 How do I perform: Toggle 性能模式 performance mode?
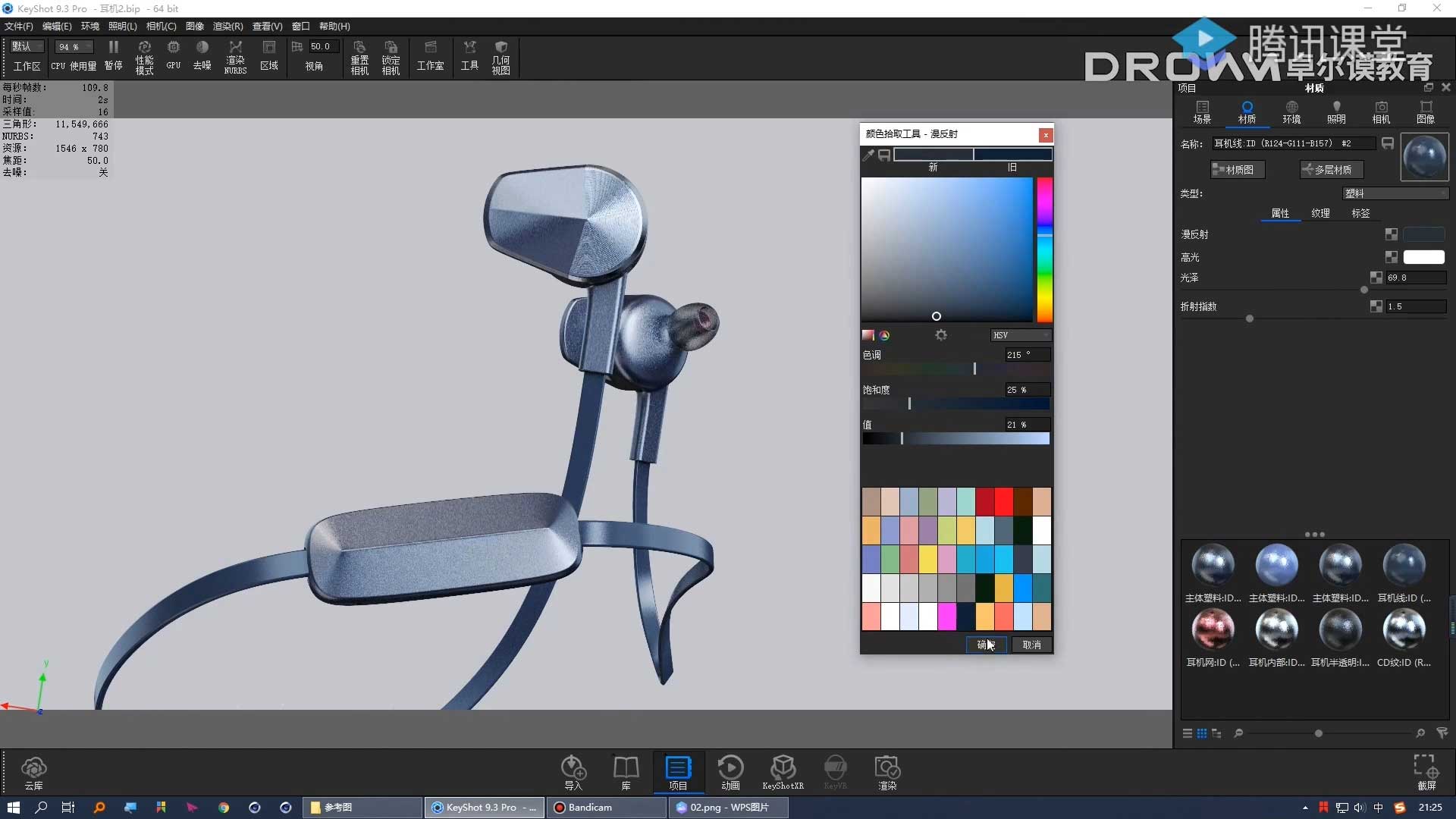click(x=144, y=57)
